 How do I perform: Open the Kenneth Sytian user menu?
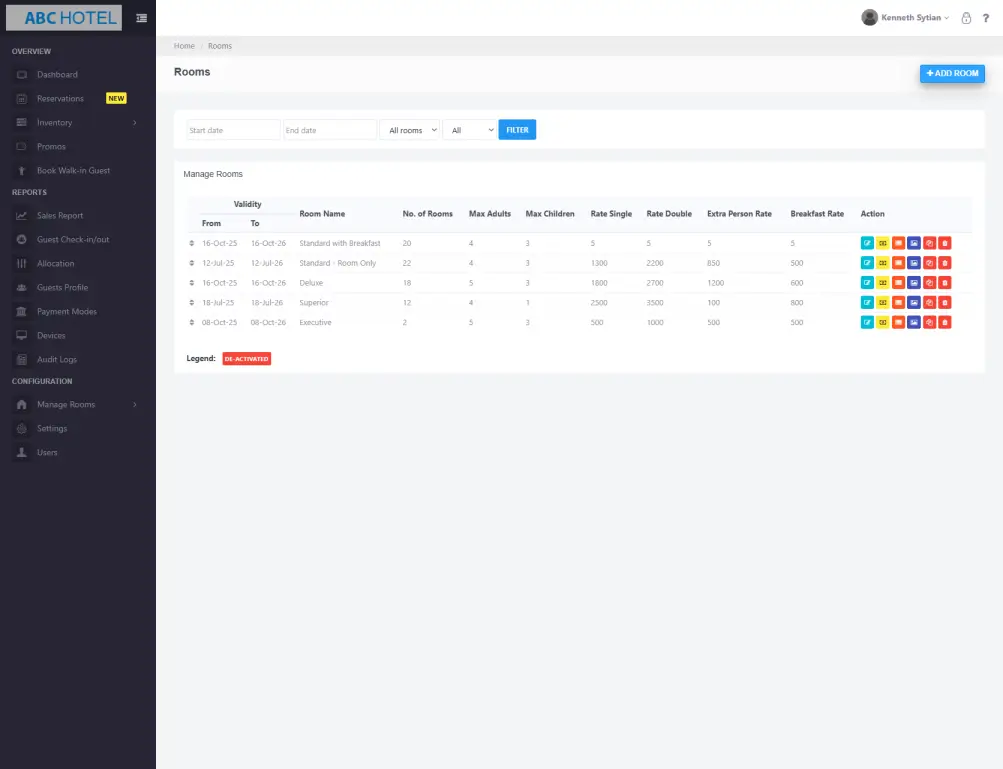(905, 18)
